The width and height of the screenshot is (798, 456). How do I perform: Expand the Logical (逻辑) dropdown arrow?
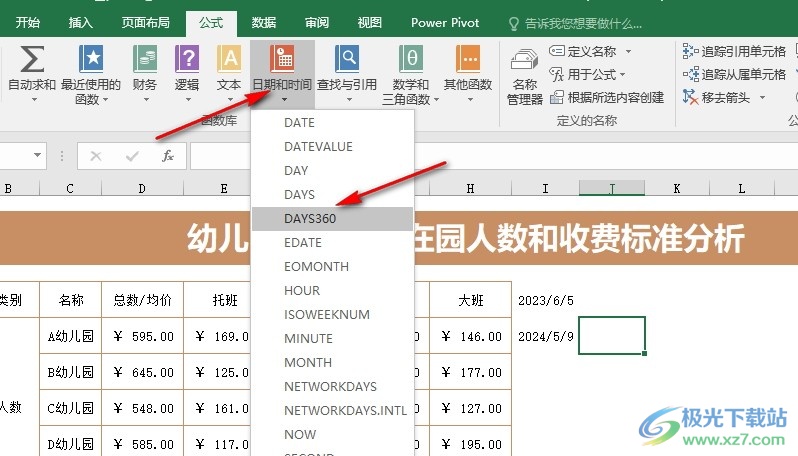coord(188,99)
